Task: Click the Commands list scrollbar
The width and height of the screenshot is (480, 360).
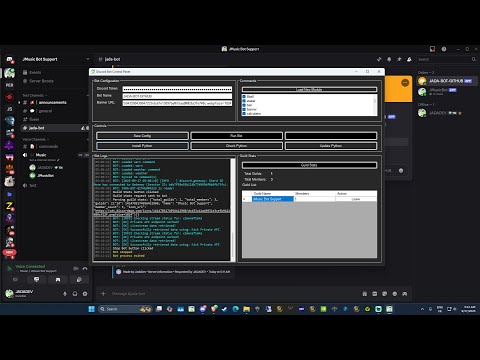Action: [x=375, y=105]
